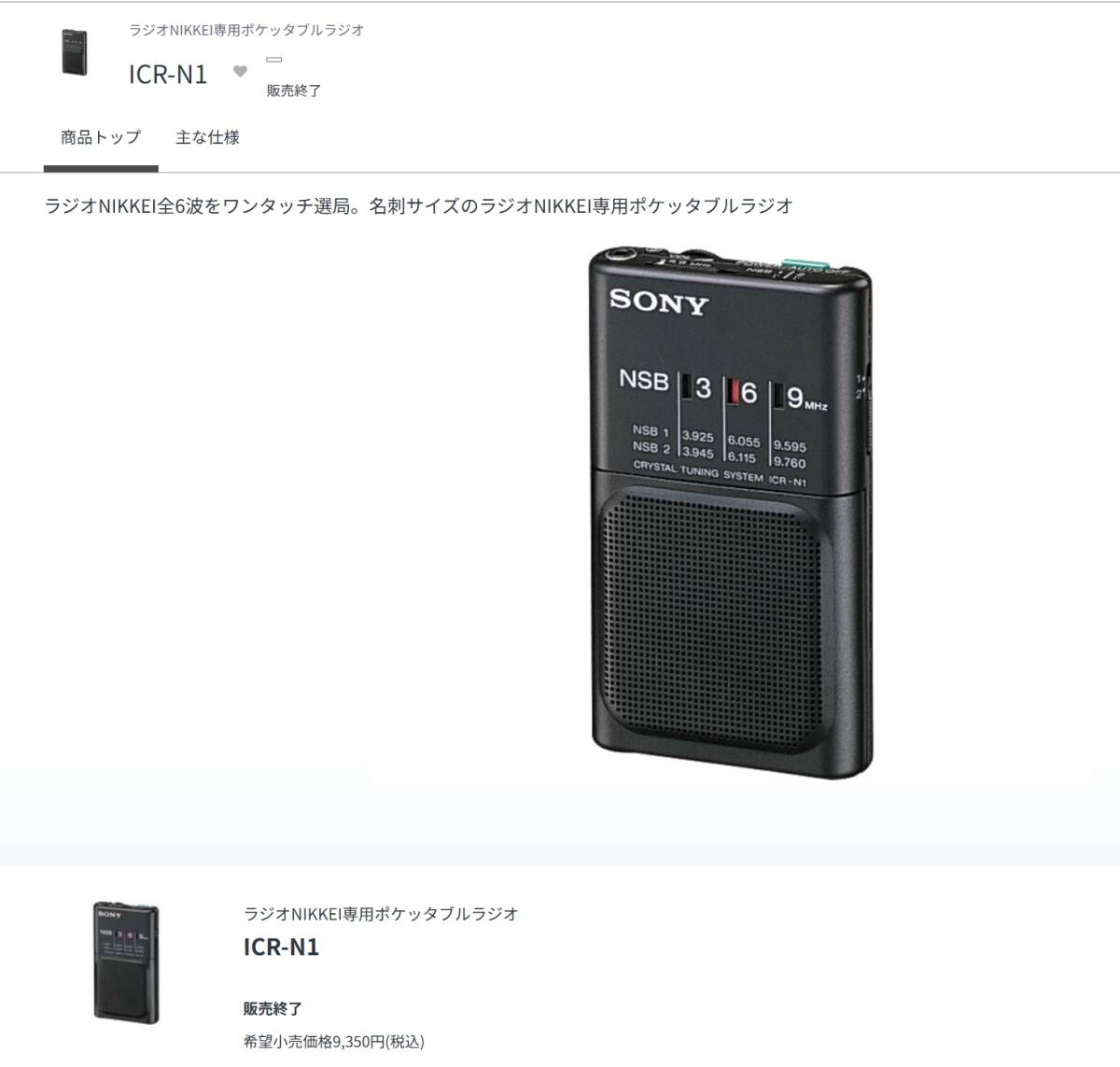This screenshot has height=1067, width=1120.
Task: Click the bold ICR-N1 heading at bottom
Action: 281,947
